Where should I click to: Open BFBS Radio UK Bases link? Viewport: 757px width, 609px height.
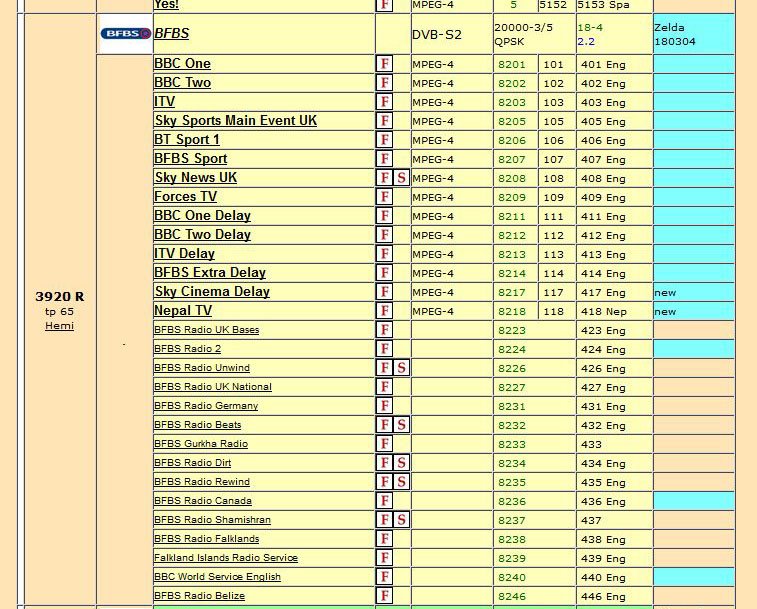[x=207, y=330]
